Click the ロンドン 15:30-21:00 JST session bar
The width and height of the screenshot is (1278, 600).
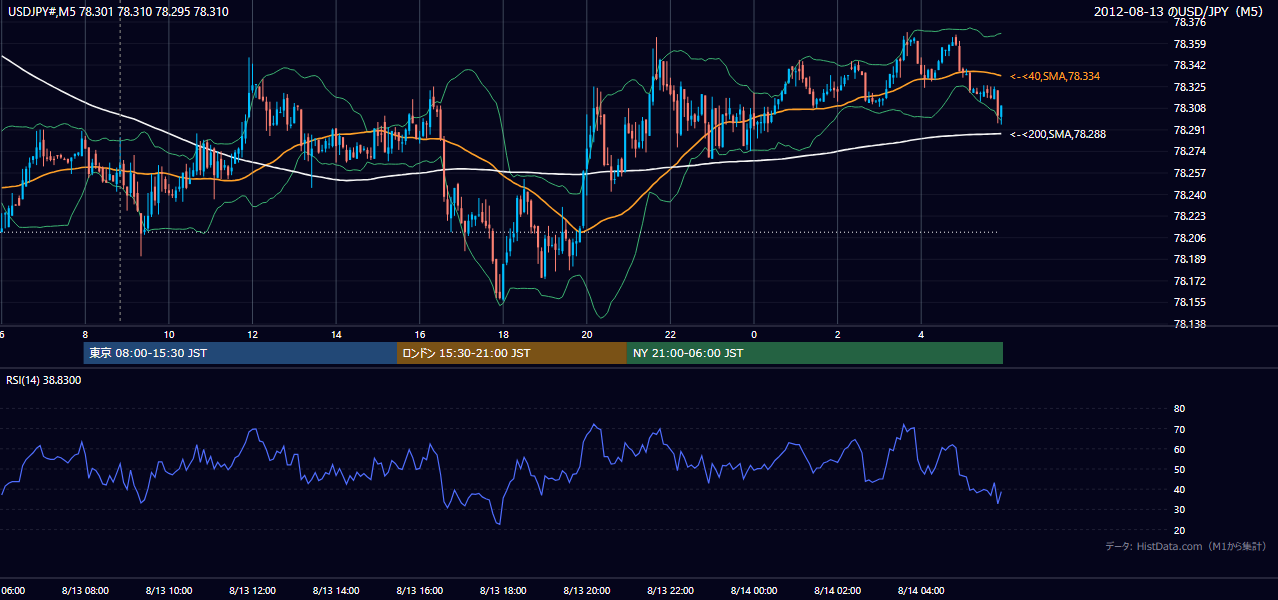coord(512,353)
